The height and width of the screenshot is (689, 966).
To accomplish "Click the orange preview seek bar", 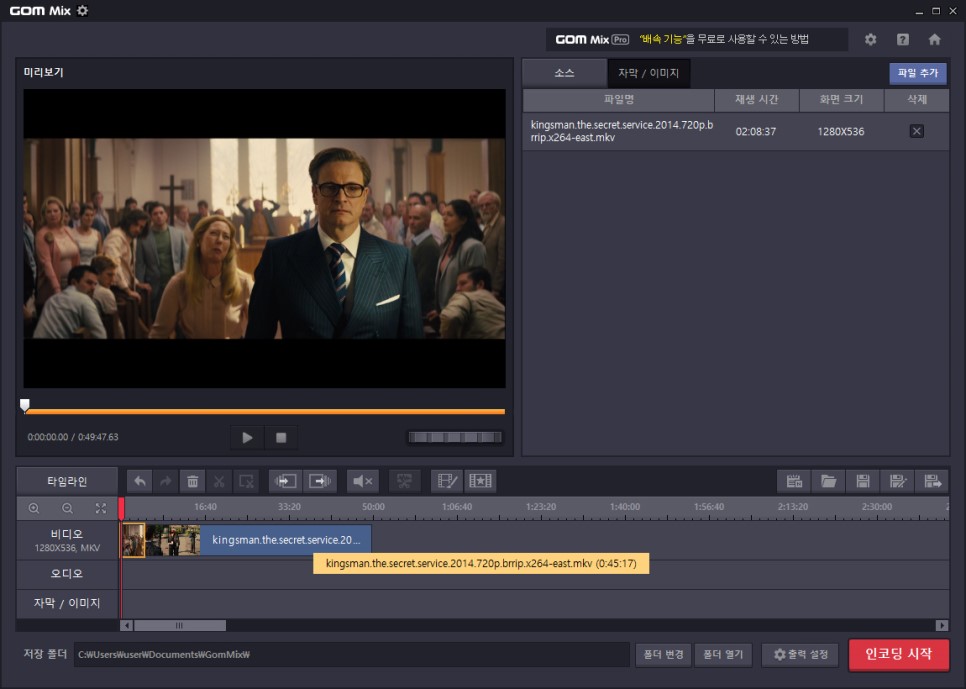I will 265,411.
